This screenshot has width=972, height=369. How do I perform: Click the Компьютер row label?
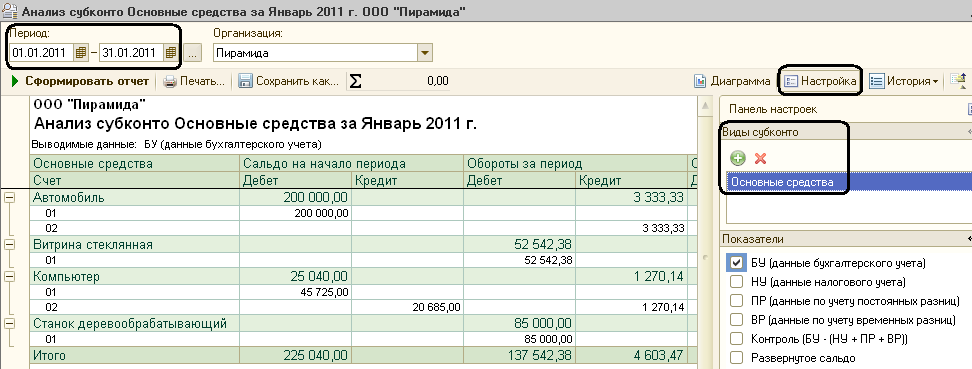[x=66, y=277]
